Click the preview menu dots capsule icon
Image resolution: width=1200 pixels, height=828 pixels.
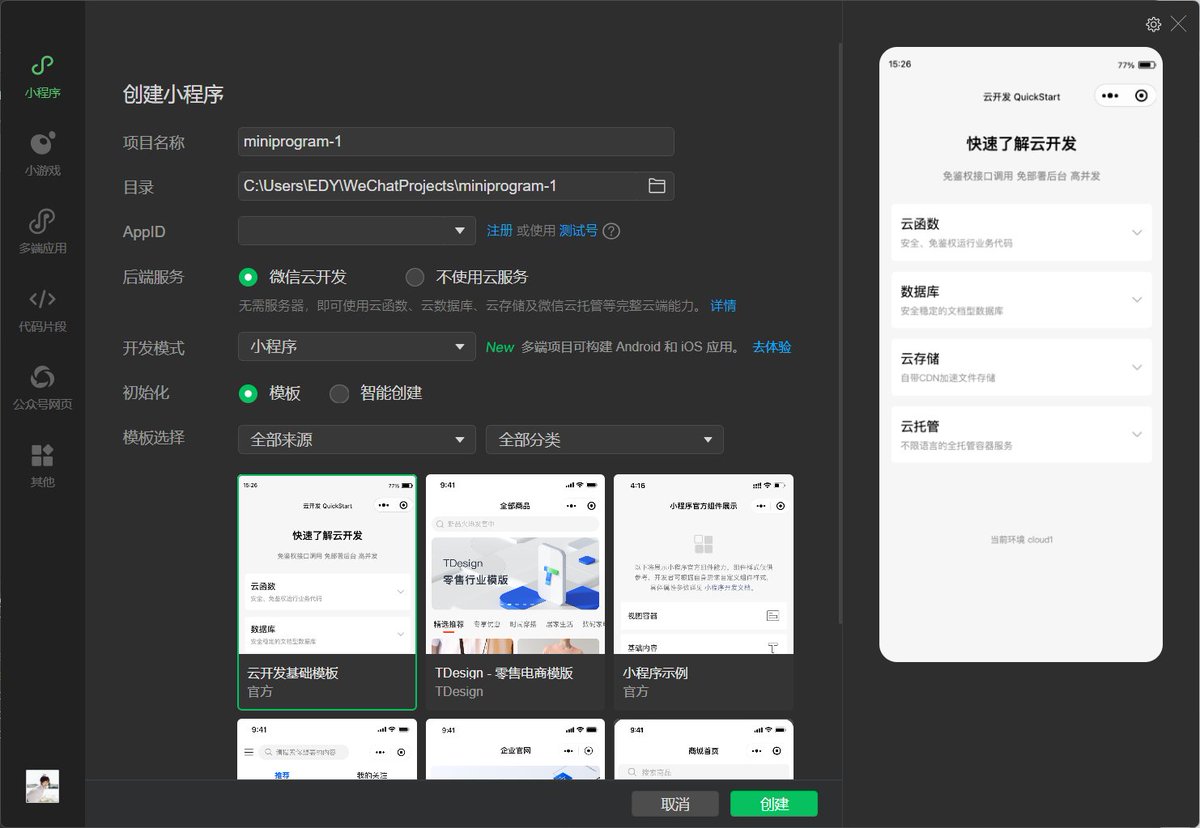tap(1109, 96)
